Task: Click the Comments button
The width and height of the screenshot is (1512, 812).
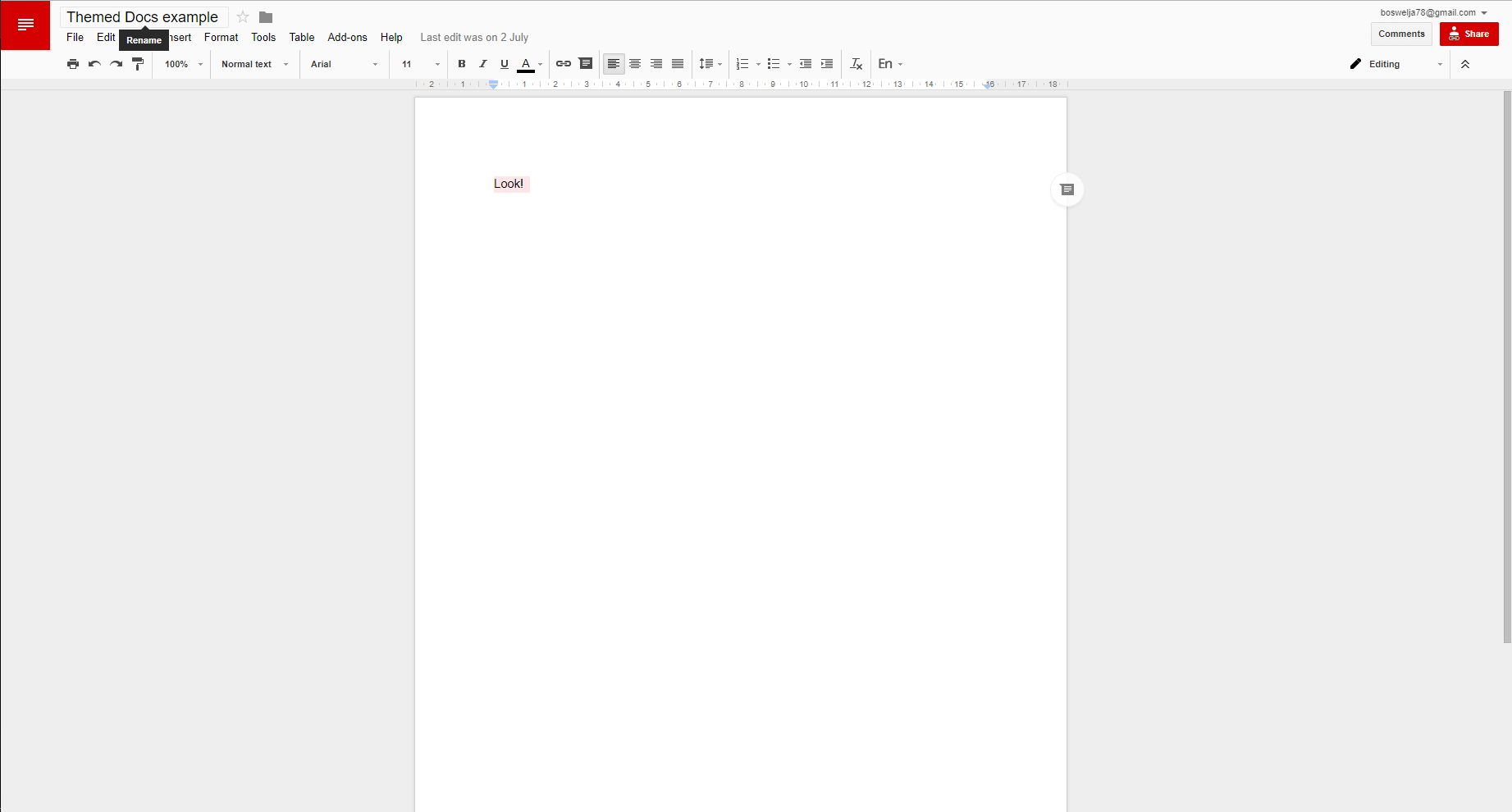Action: [x=1401, y=34]
